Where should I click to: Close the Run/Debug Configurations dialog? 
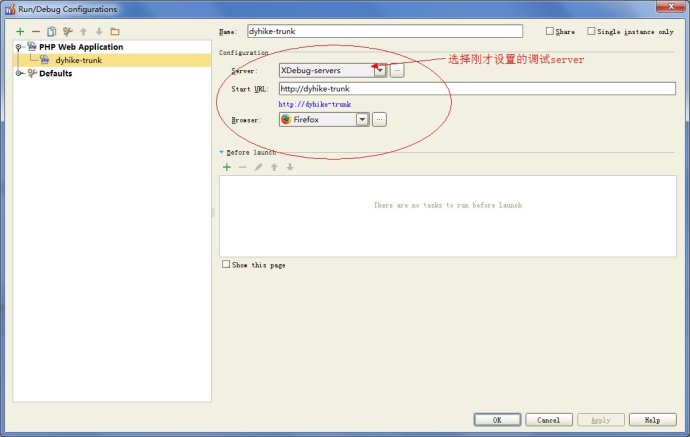click(x=671, y=6)
